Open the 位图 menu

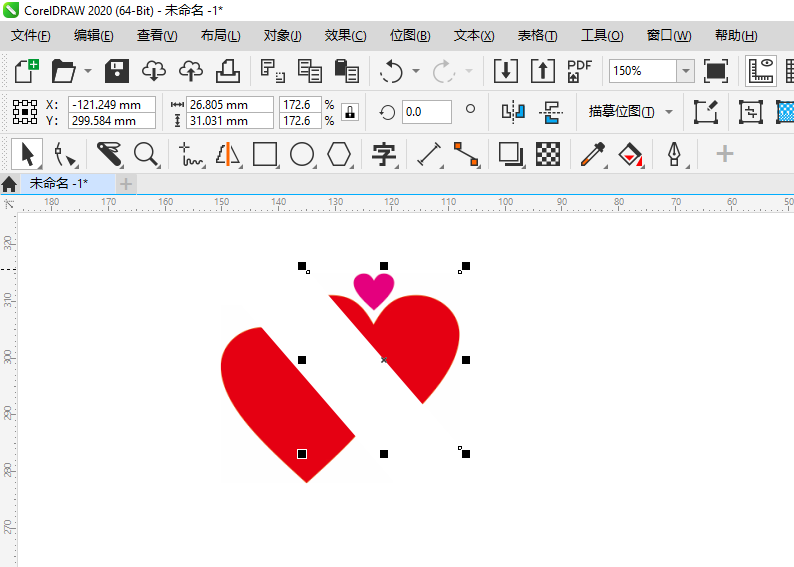coord(410,35)
